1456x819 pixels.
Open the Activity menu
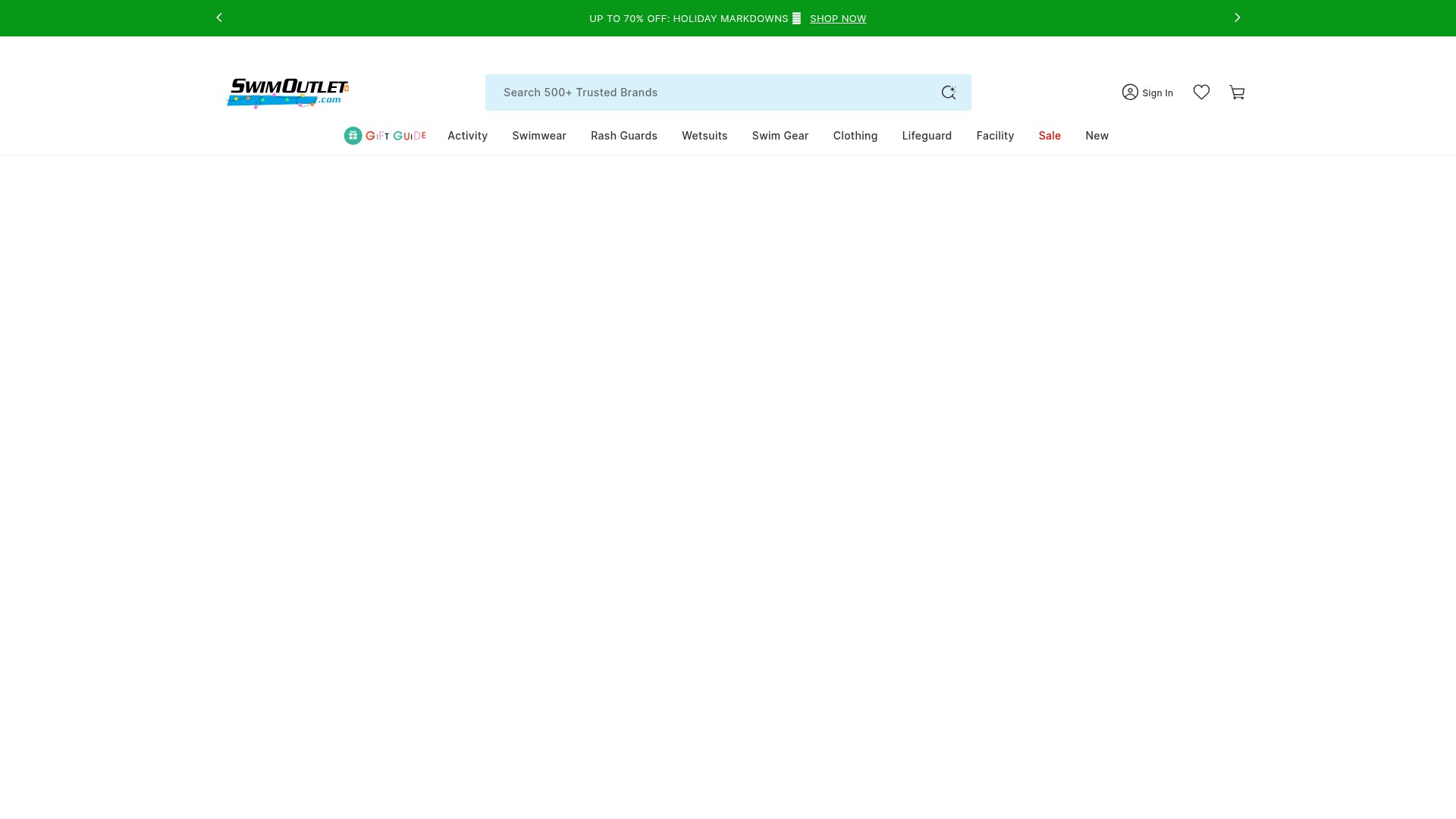click(467, 136)
